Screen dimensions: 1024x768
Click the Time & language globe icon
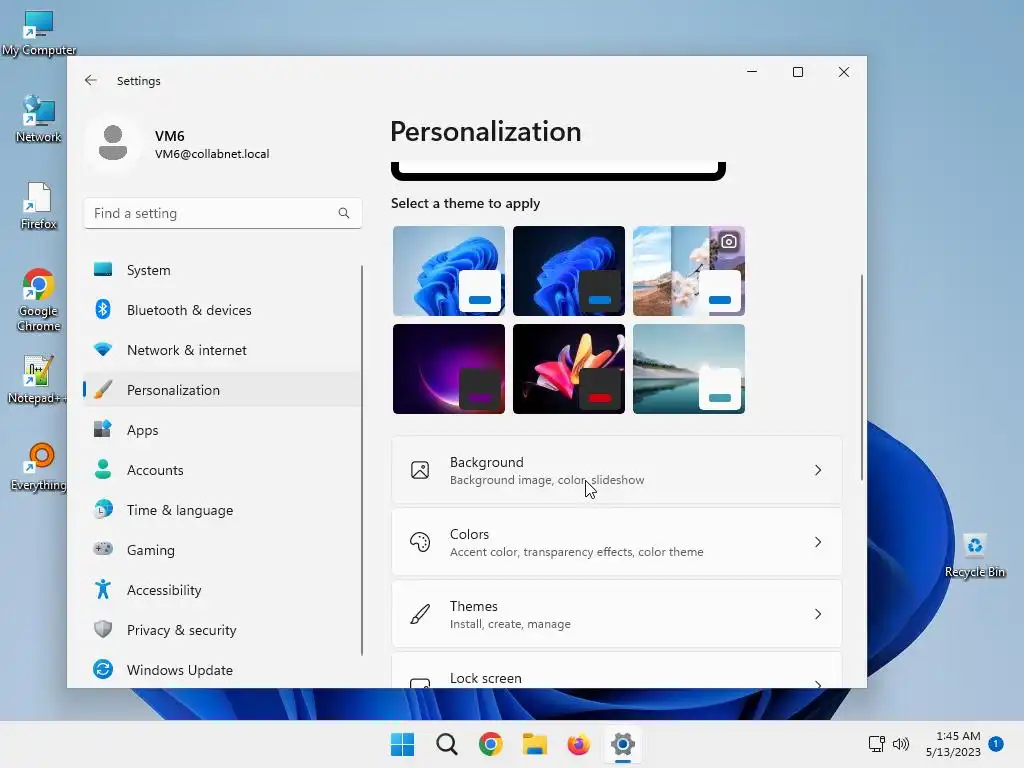coord(103,509)
